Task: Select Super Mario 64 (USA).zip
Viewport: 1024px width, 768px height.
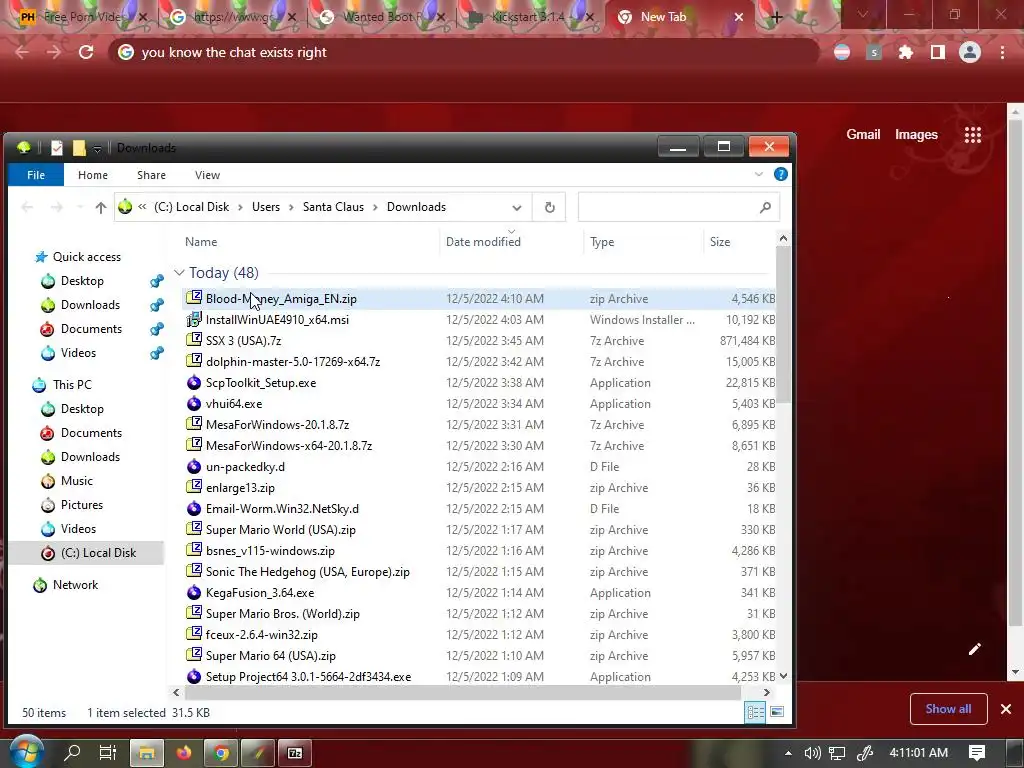Action: [x=270, y=656]
